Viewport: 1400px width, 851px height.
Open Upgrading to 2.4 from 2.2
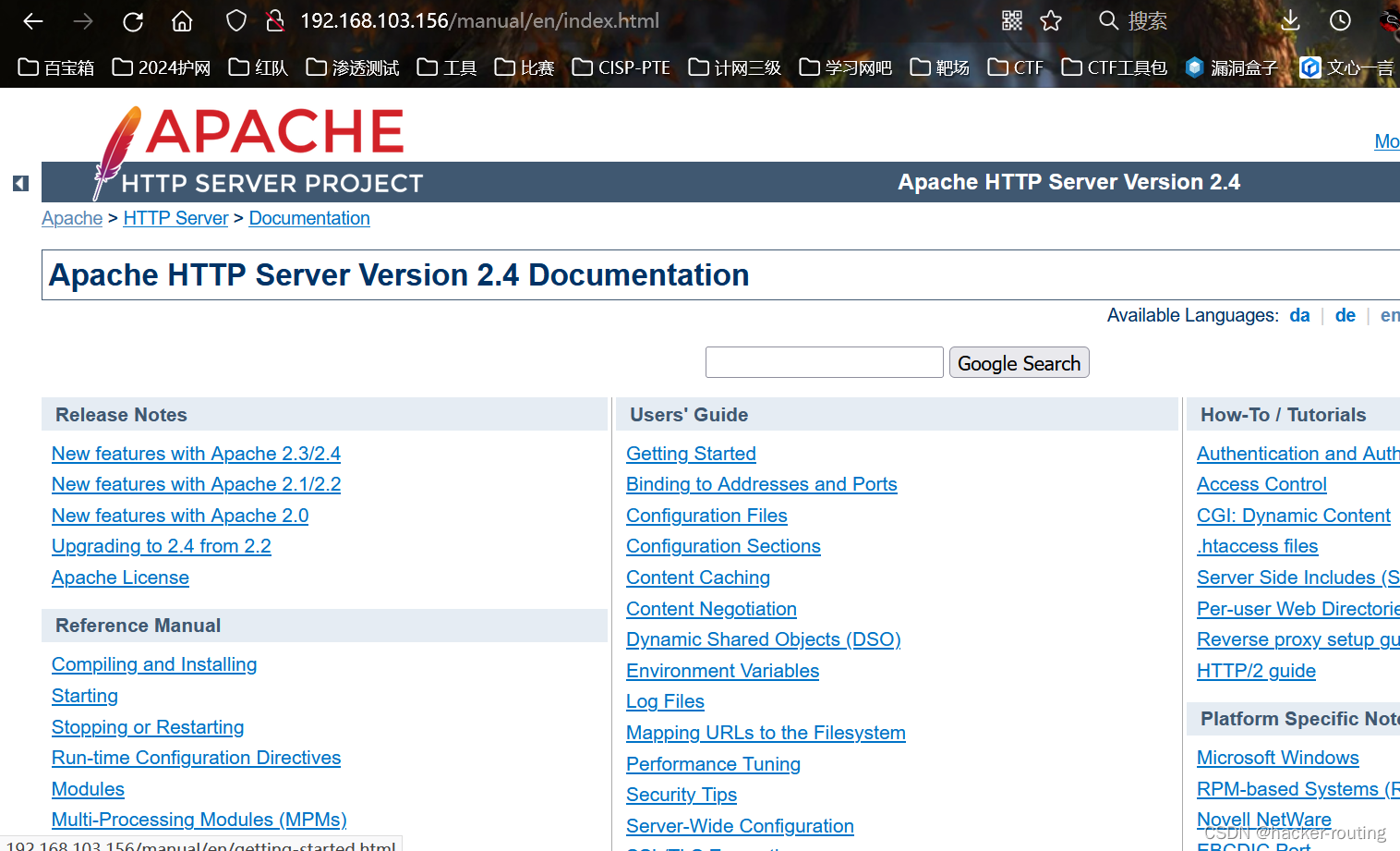pos(162,546)
